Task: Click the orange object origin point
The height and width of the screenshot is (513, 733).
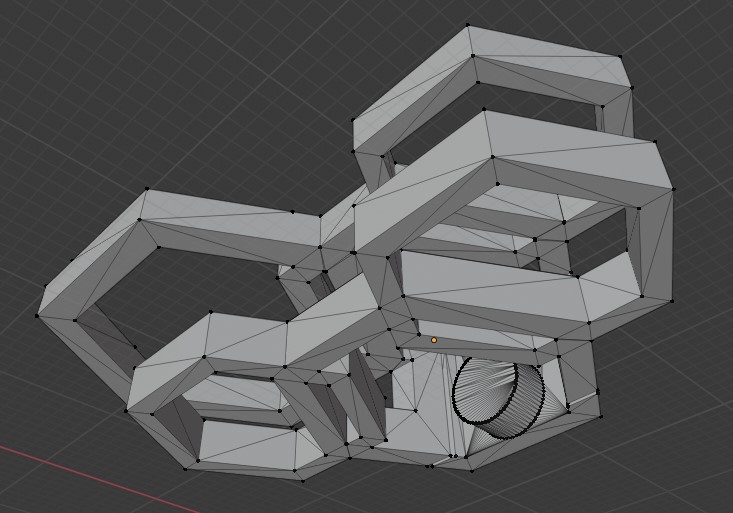Action: click(434, 340)
